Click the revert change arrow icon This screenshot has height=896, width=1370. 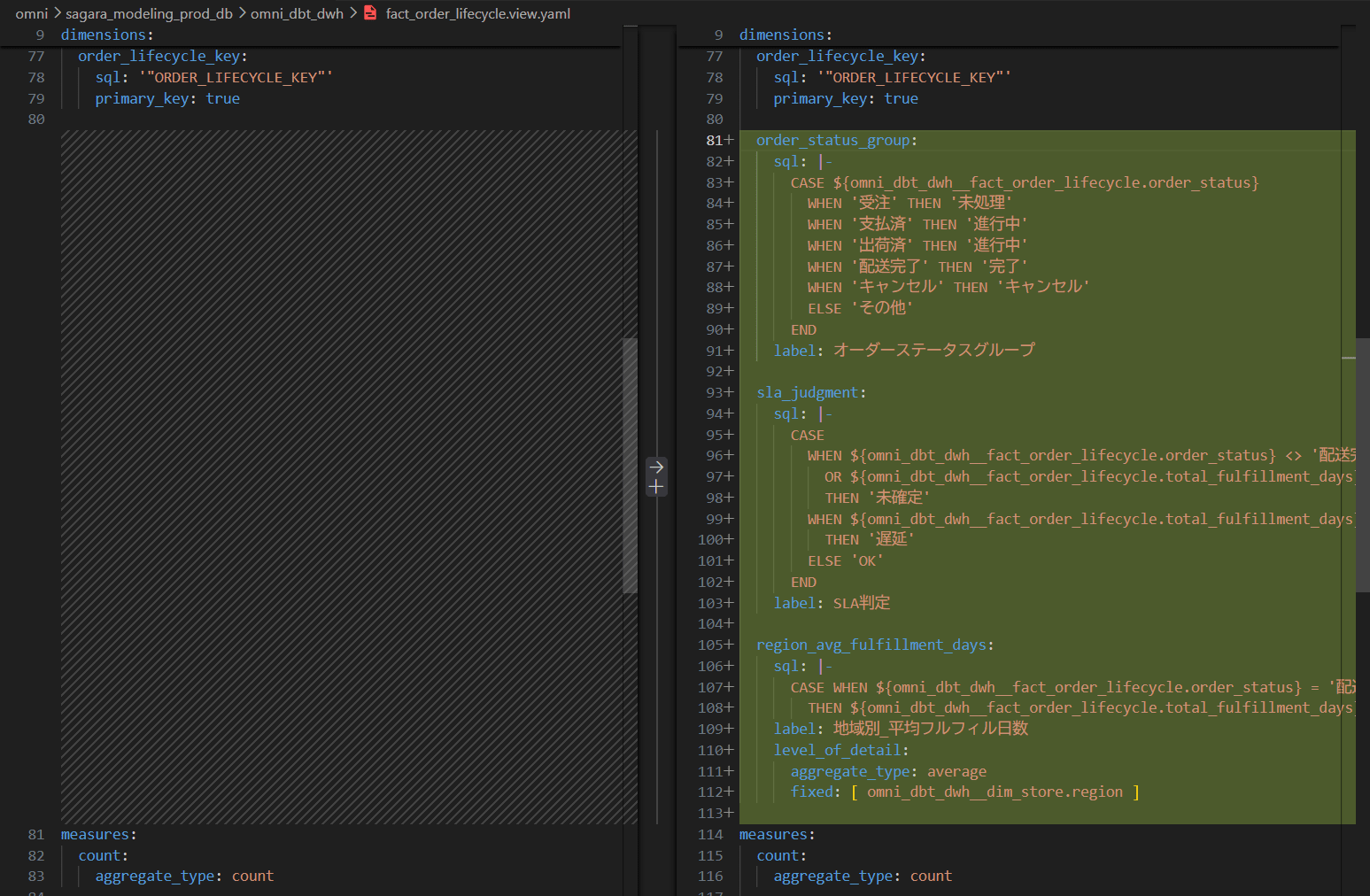[x=656, y=467]
